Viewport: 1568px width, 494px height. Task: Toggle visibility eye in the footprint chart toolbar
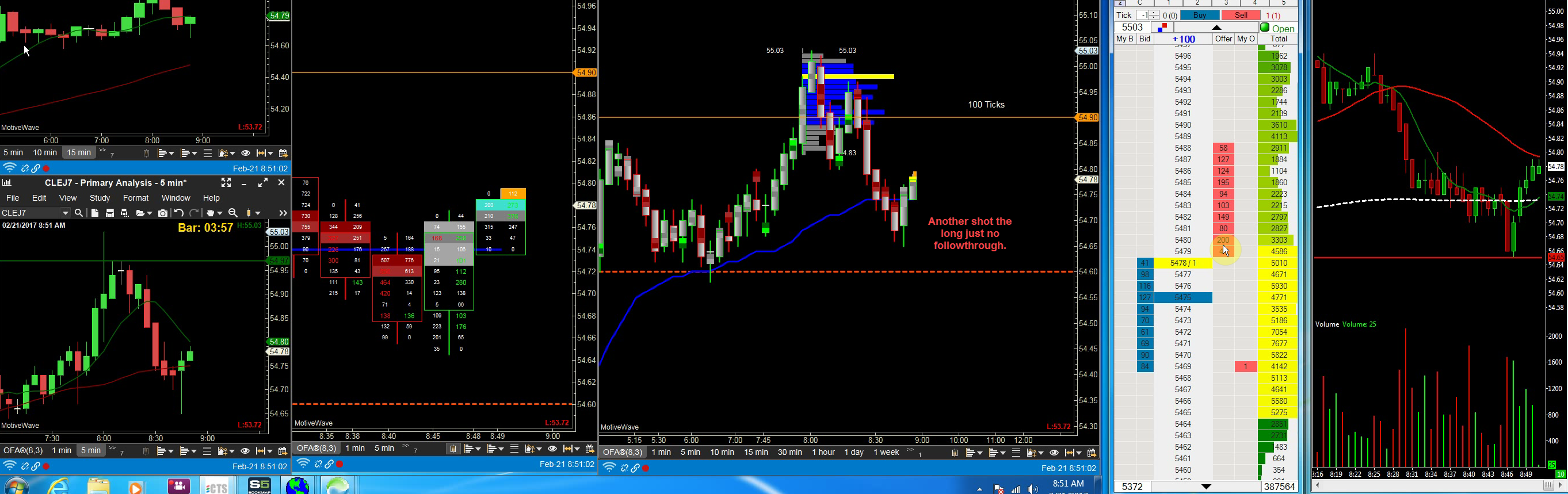point(552,449)
